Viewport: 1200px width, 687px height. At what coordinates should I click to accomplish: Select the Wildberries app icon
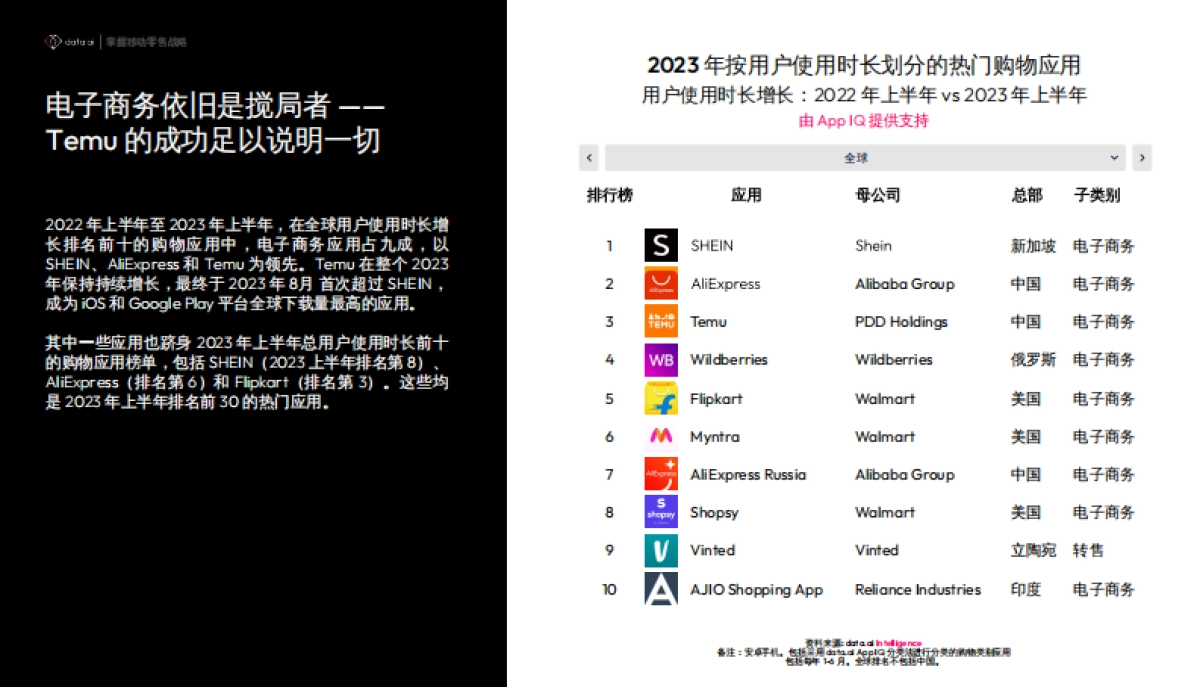click(x=660, y=360)
